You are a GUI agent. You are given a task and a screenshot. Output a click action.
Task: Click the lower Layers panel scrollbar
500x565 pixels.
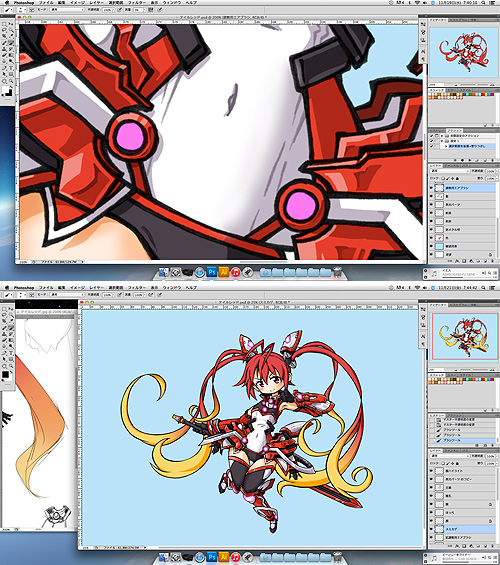[498, 483]
